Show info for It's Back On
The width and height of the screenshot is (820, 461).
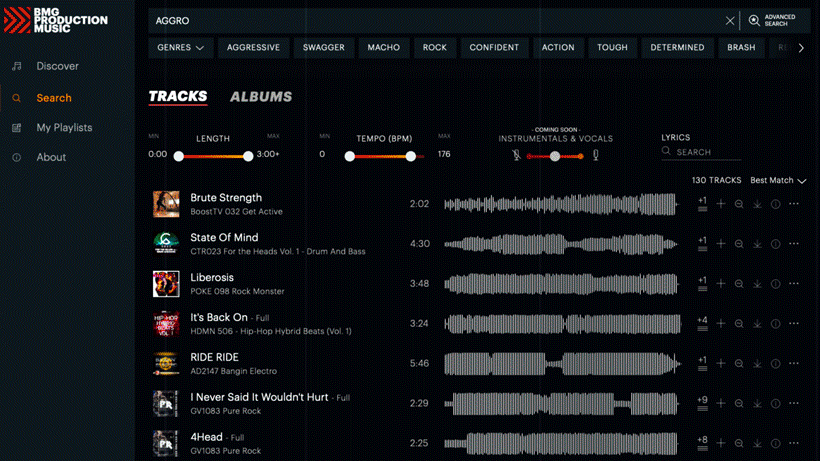click(x=776, y=324)
